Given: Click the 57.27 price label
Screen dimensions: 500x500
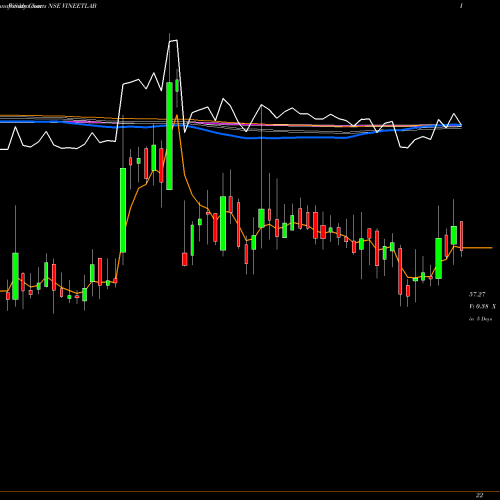Looking at the screenshot, I should (x=477, y=294).
